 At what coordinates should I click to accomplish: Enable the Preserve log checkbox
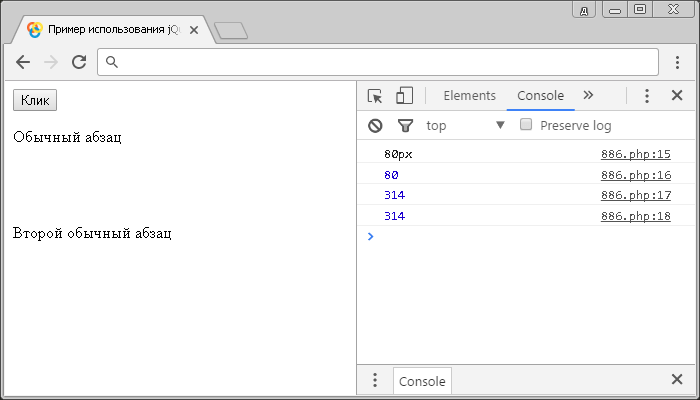[526, 125]
